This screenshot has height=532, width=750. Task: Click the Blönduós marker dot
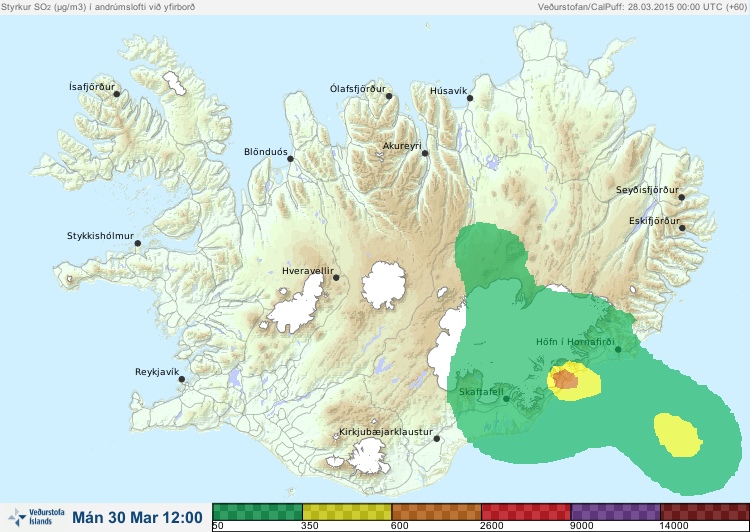click(x=290, y=158)
